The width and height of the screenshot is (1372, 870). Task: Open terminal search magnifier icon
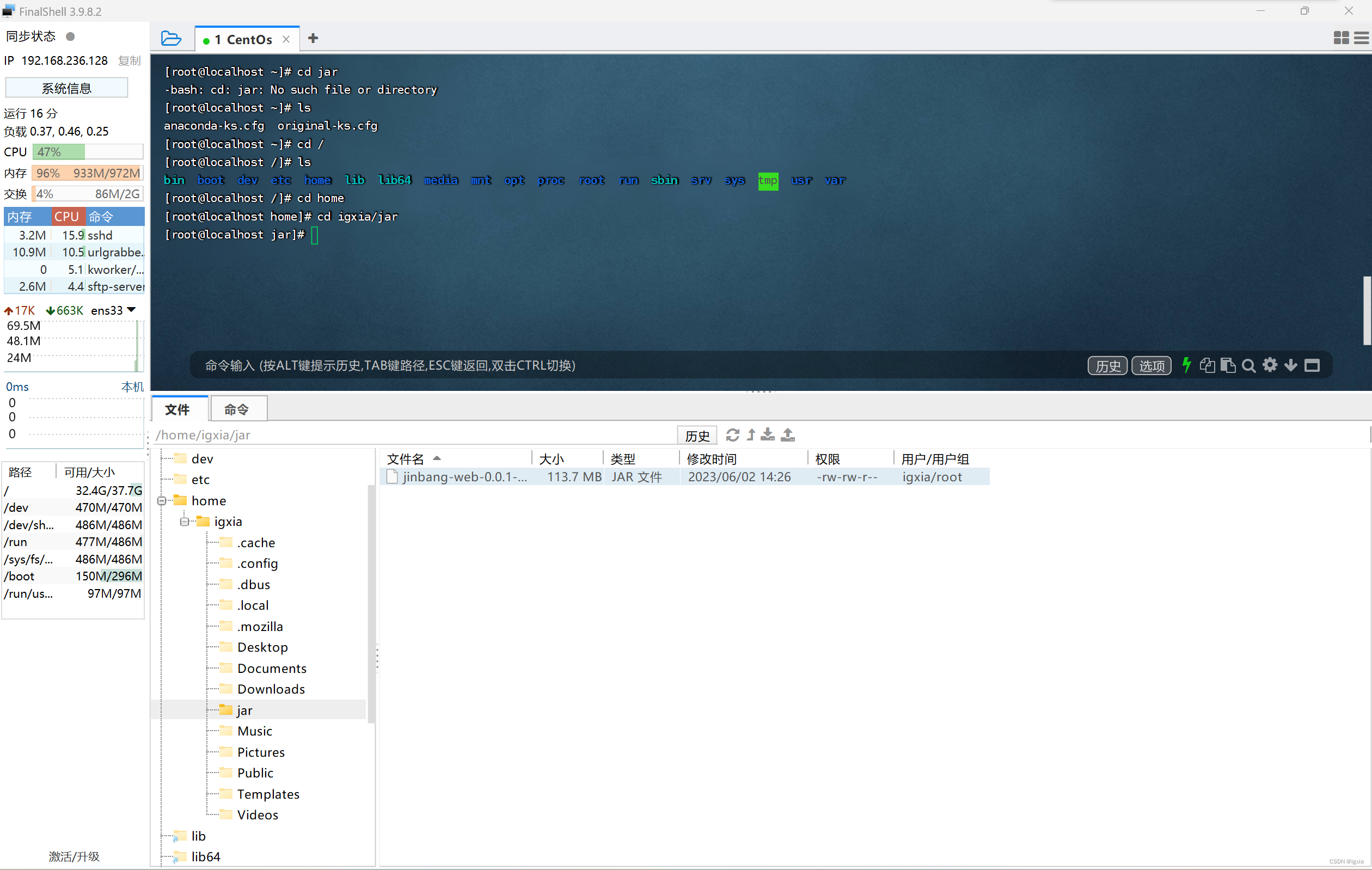tap(1248, 366)
